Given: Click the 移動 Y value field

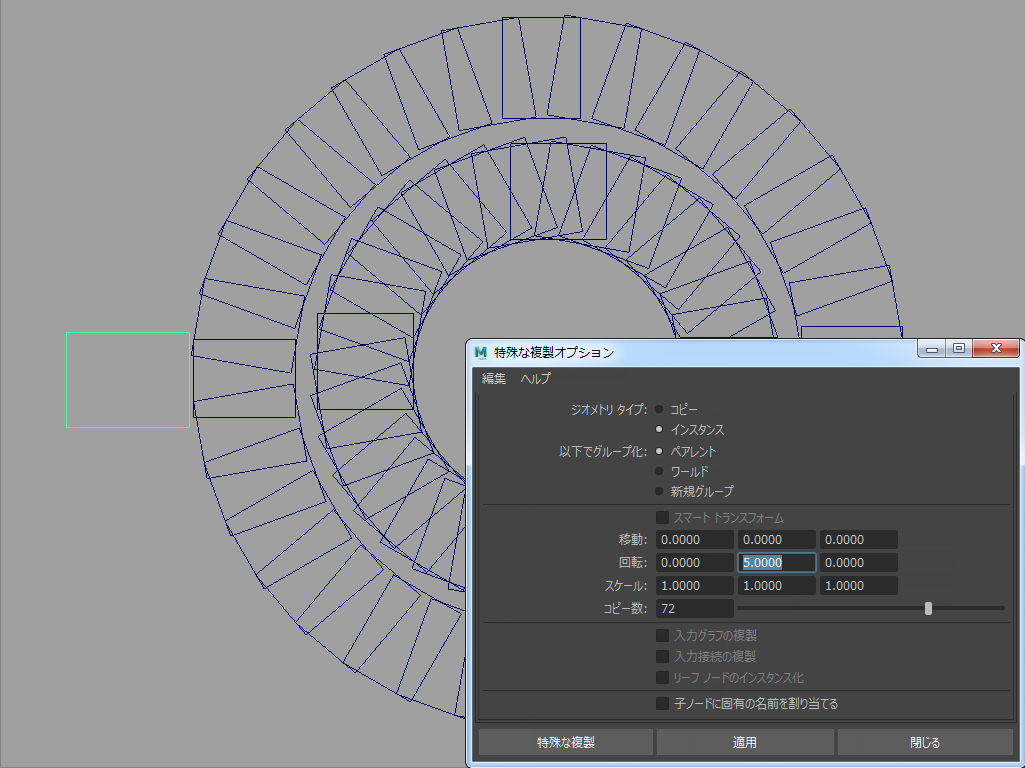Looking at the screenshot, I should [x=777, y=540].
